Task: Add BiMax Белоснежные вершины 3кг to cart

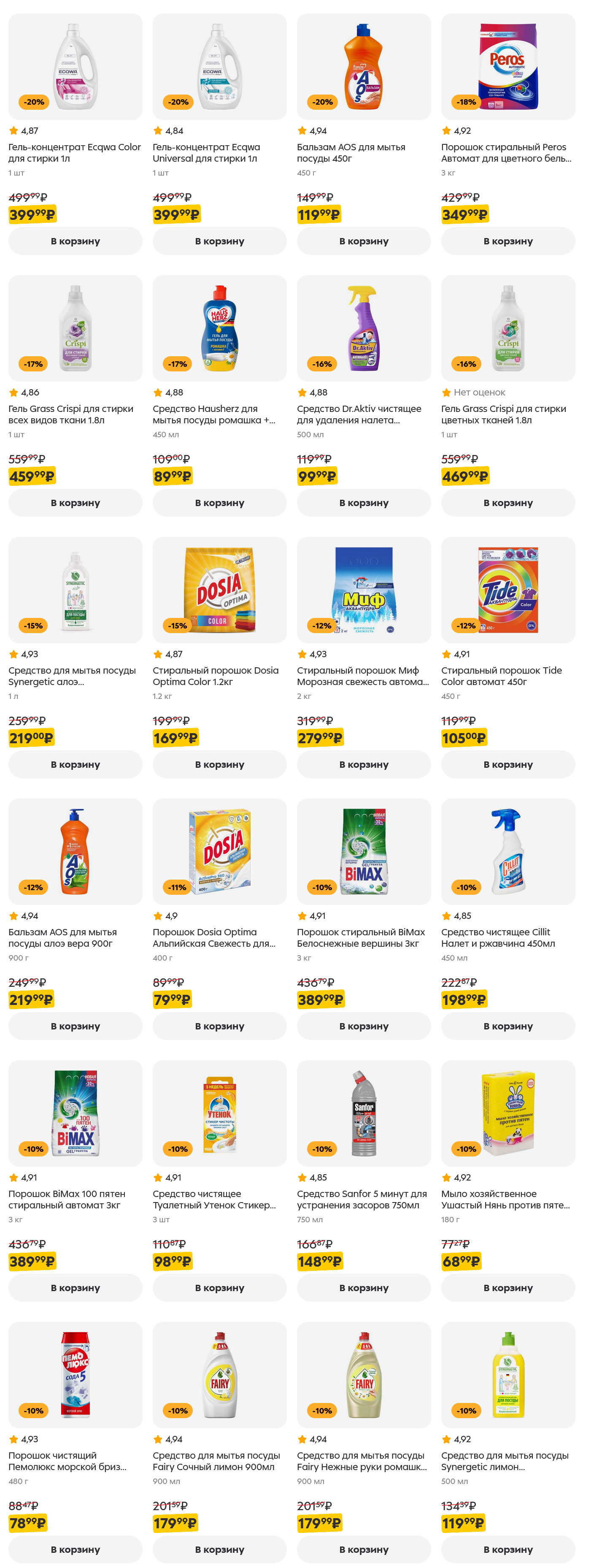Action: point(363,1026)
